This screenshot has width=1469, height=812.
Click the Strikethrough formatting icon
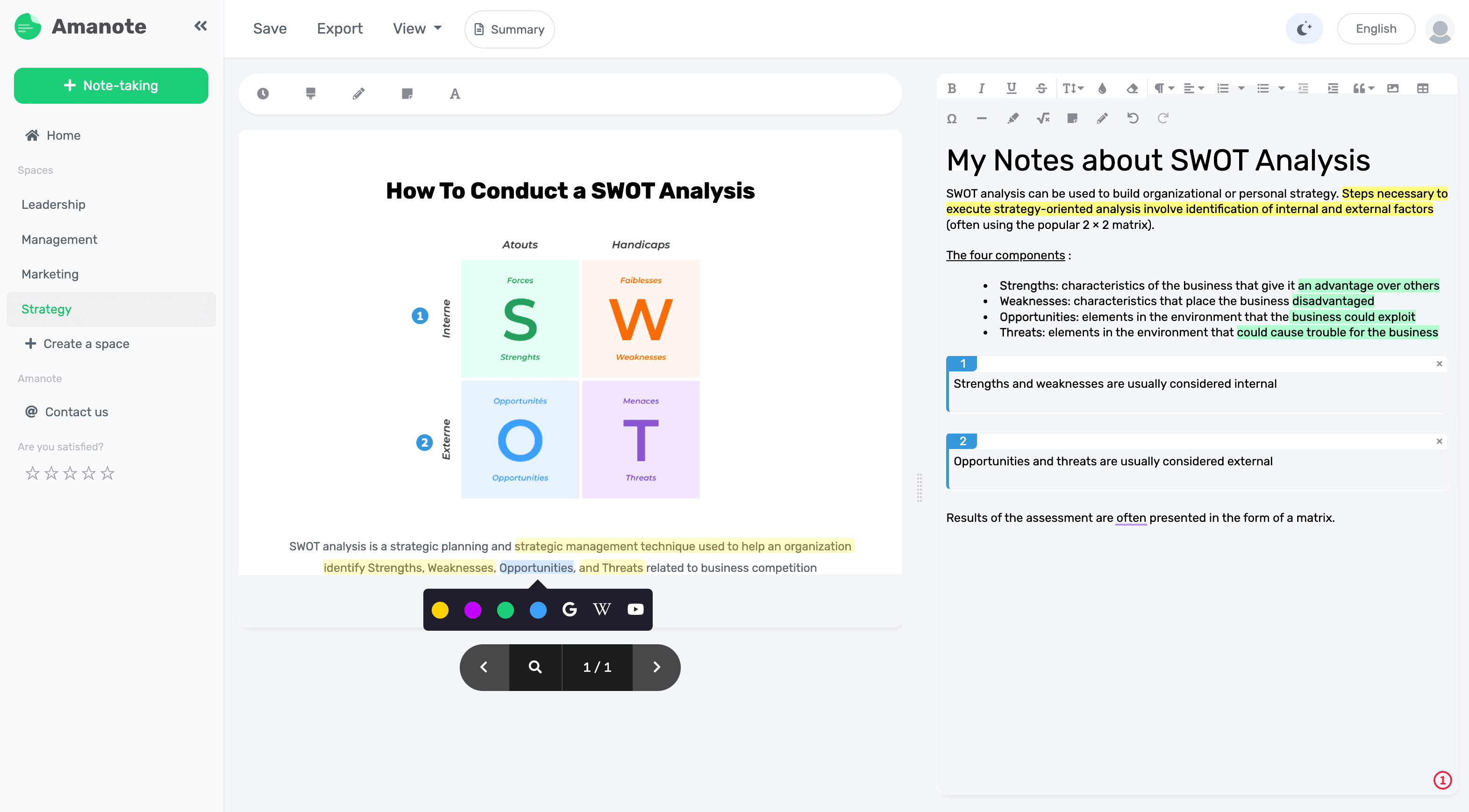coord(1040,88)
